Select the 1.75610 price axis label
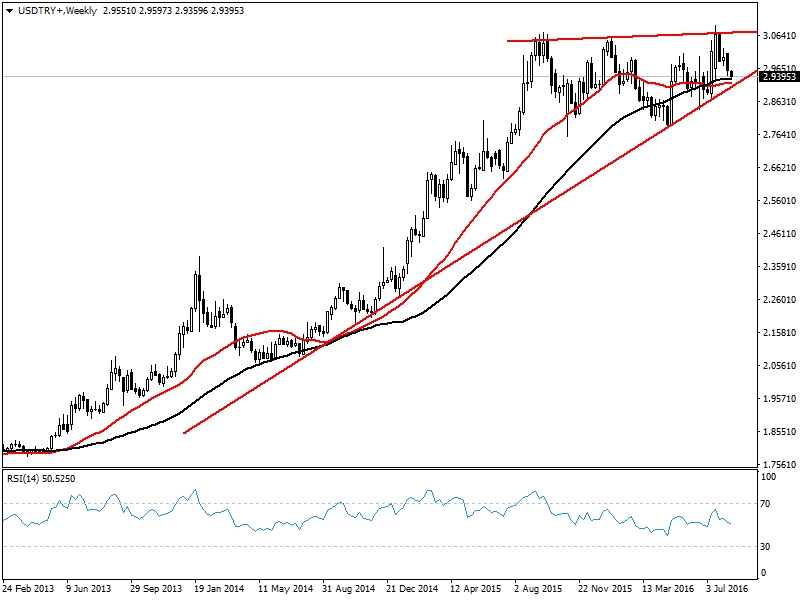Screen dimensions: 800x600 tap(780, 464)
